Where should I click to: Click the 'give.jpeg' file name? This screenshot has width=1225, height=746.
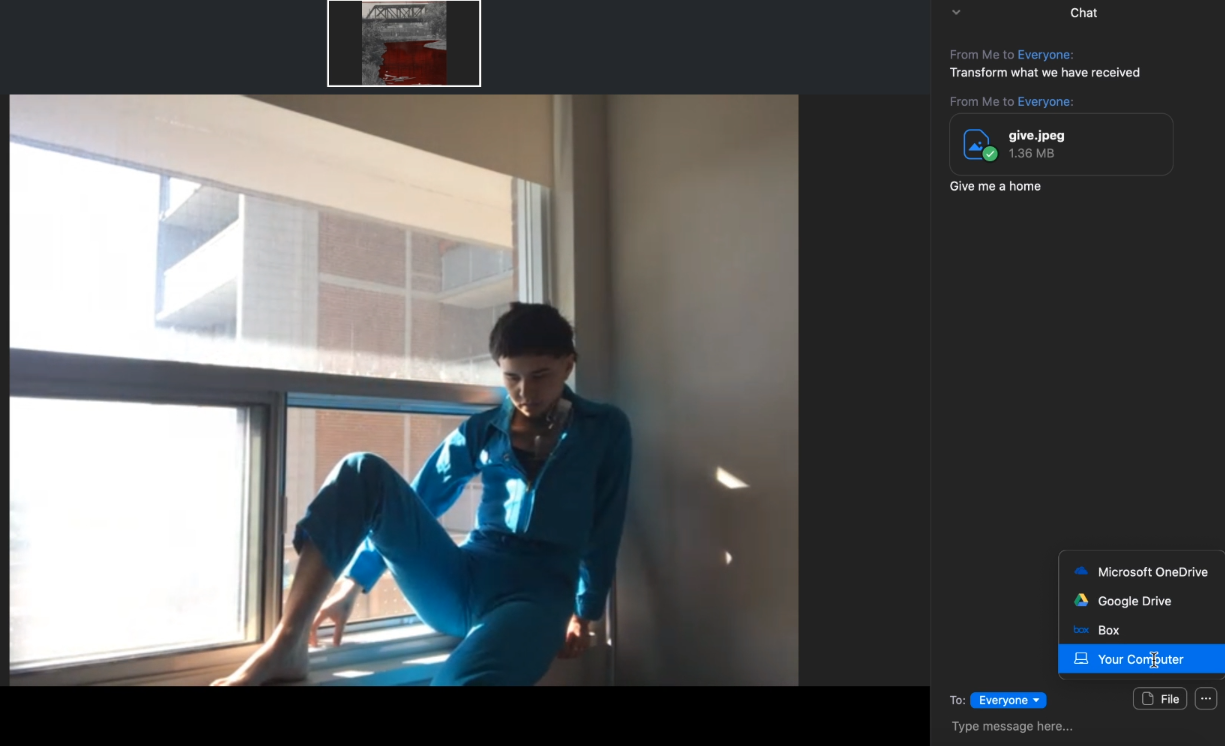click(1036, 135)
